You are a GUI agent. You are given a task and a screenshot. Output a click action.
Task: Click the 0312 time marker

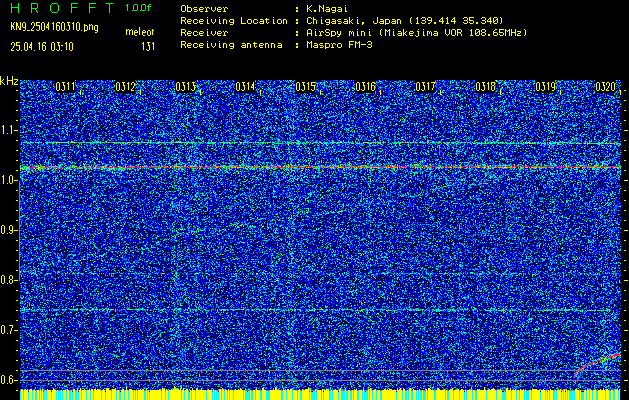pyautogui.click(x=125, y=87)
